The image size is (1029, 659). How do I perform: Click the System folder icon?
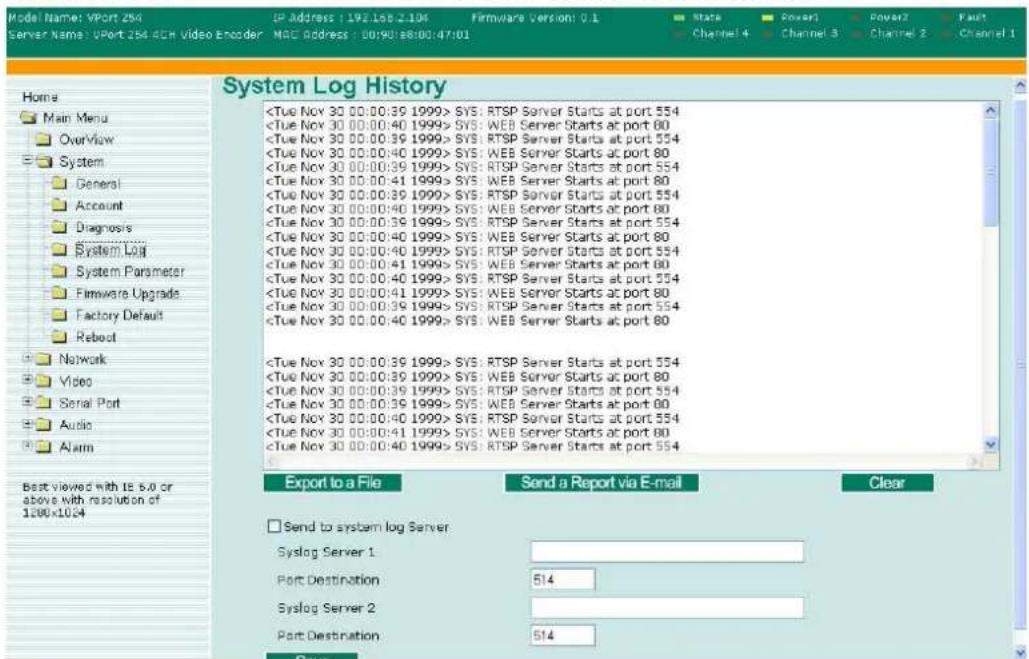[x=45, y=161]
